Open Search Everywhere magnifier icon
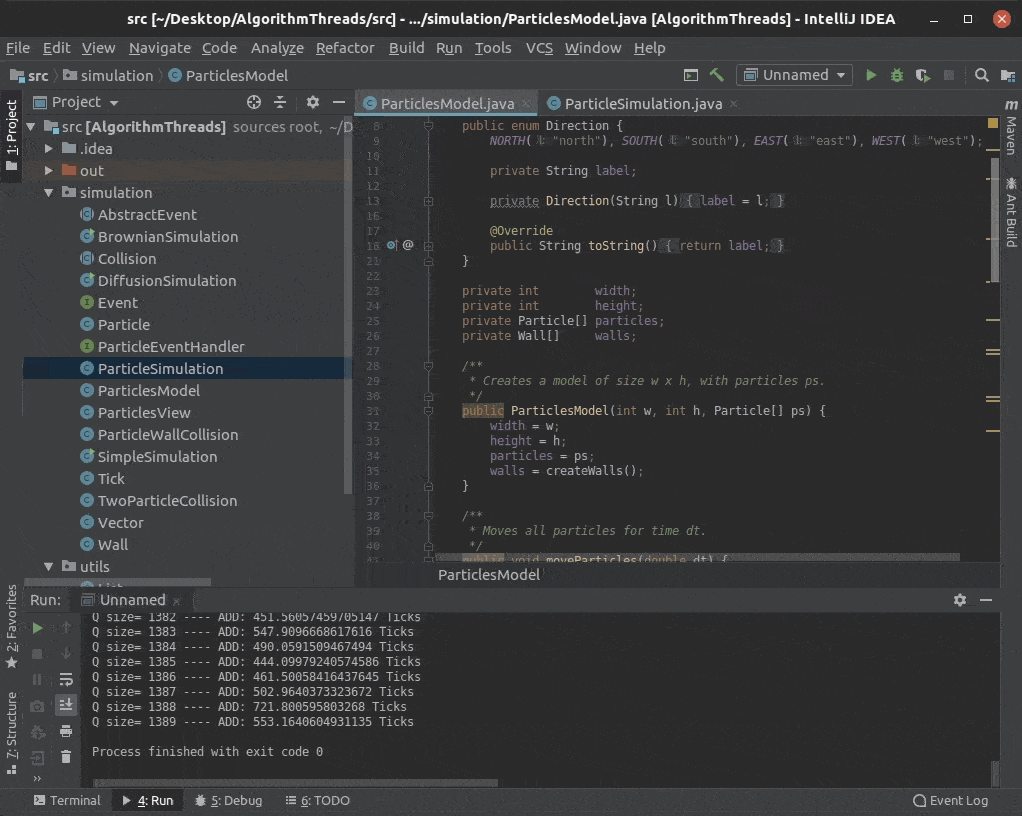Viewport: 1022px width, 816px height. click(x=982, y=75)
